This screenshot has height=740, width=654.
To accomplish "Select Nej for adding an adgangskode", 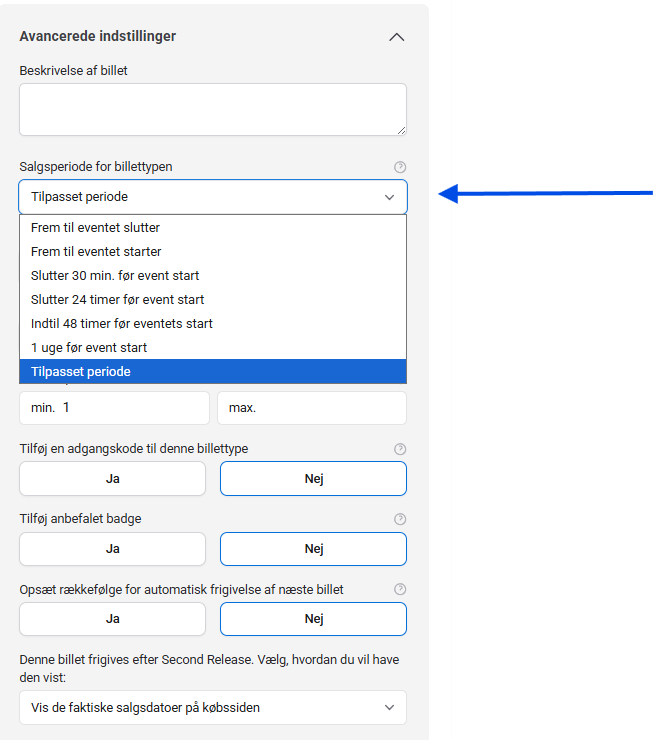I will click(313, 479).
